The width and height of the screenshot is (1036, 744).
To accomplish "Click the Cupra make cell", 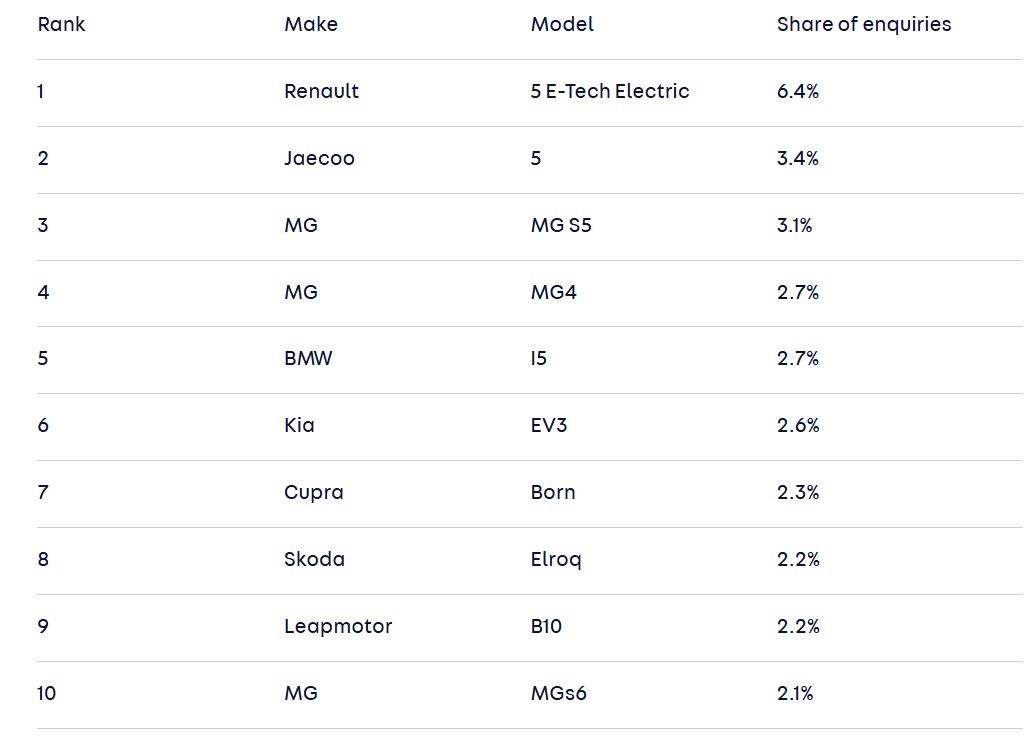I will coord(314,493).
